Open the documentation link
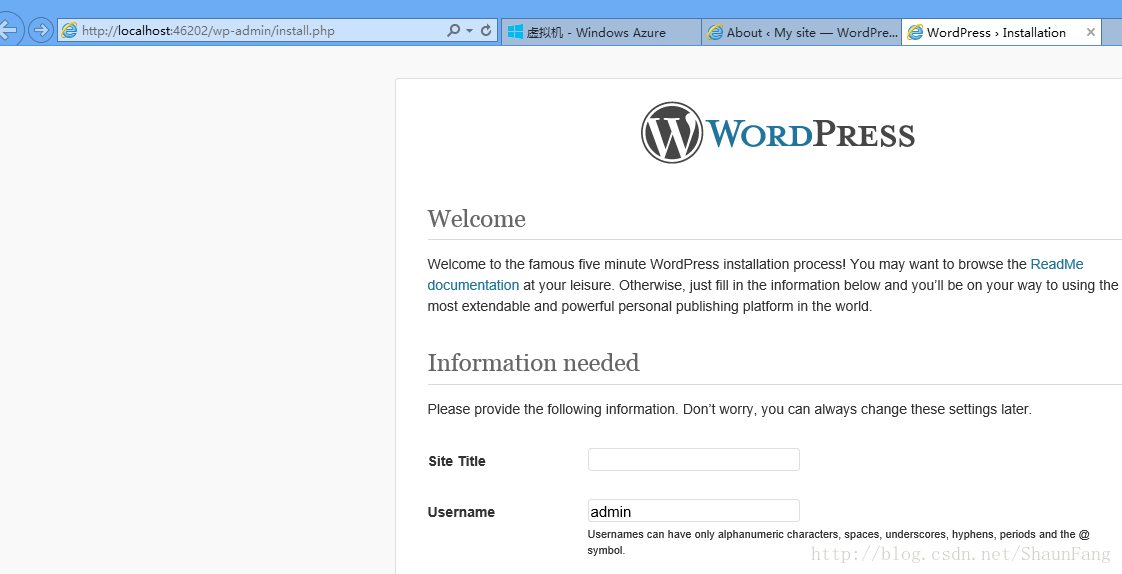 (473, 285)
